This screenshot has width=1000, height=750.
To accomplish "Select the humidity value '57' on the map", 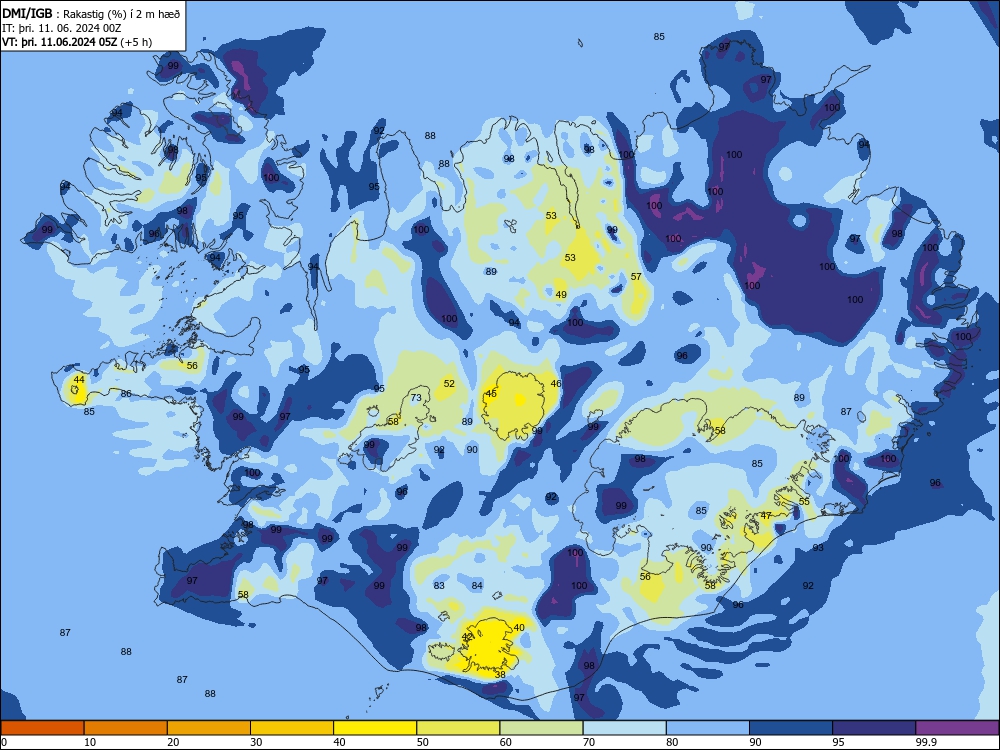I will [x=636, y=276].
